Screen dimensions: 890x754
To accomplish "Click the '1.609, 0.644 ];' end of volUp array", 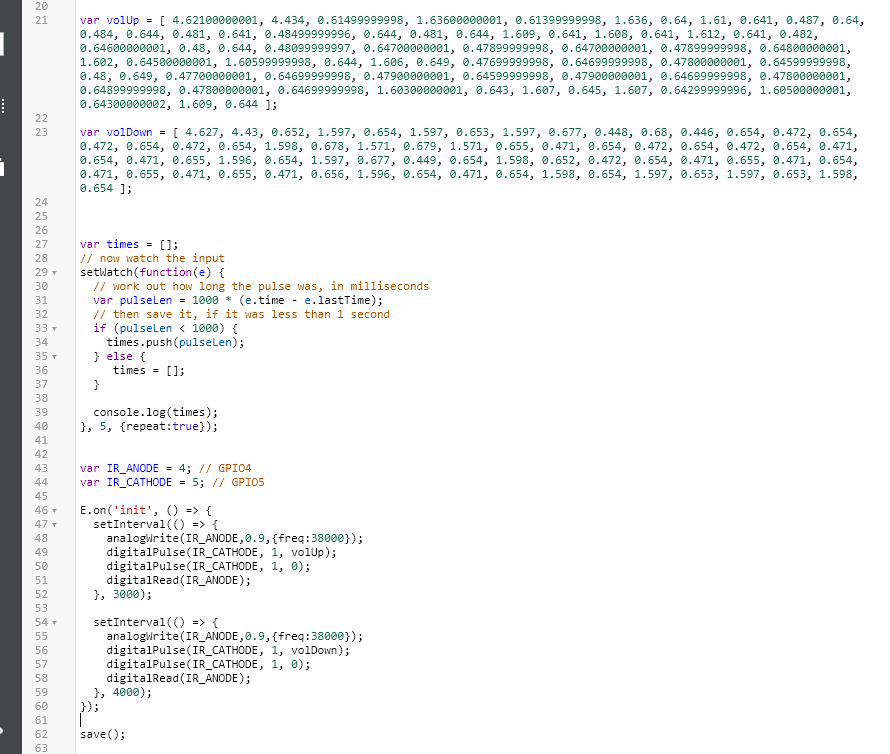I will [x=228, y=104].
